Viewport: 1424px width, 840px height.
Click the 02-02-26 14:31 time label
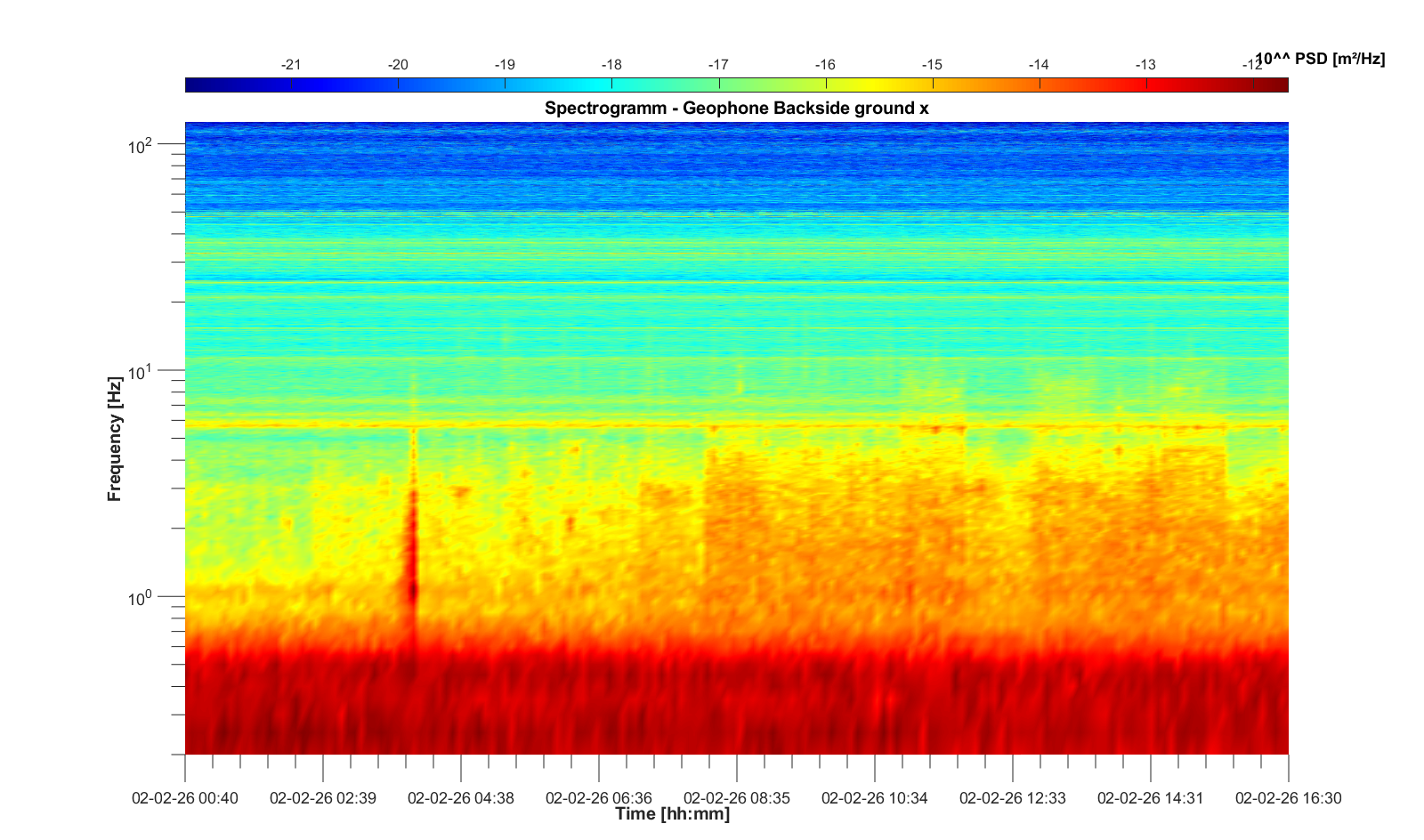coord(1150,798)
